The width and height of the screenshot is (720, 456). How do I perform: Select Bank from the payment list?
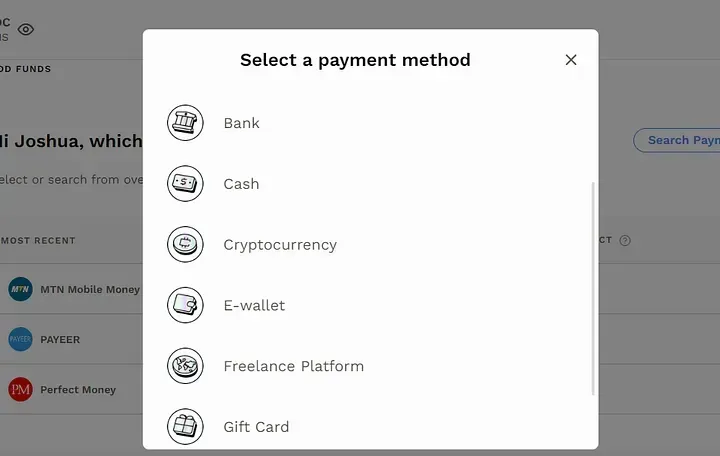tap(241, 123)
